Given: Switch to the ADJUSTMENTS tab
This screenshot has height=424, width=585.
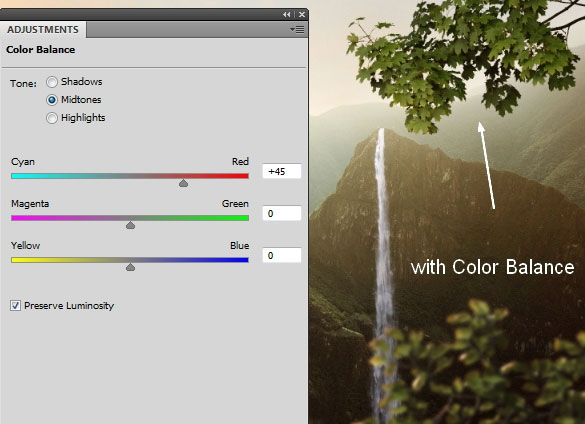Looking at the screenshot, I should point(43,29).
